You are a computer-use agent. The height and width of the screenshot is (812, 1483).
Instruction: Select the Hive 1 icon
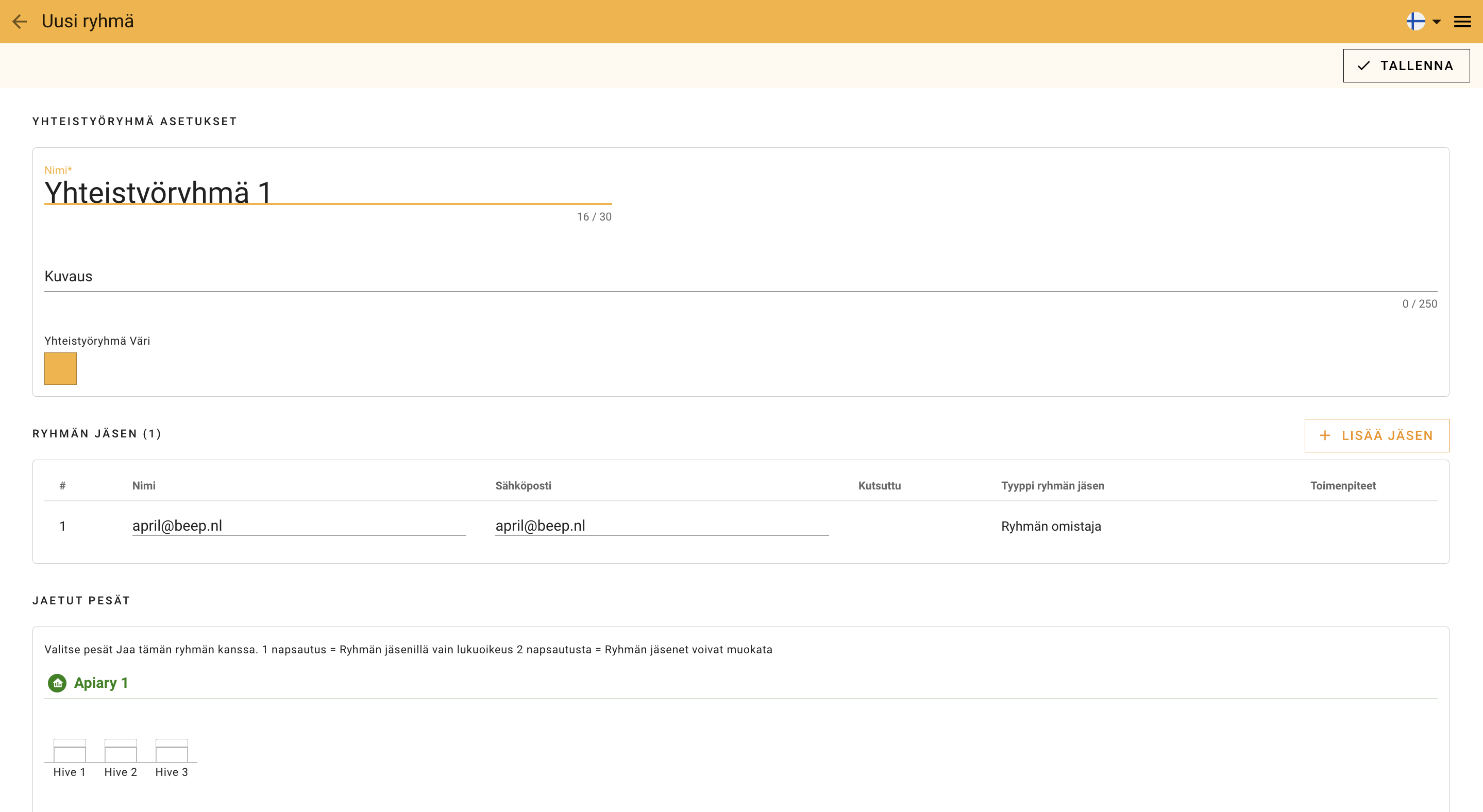[70, 750]
